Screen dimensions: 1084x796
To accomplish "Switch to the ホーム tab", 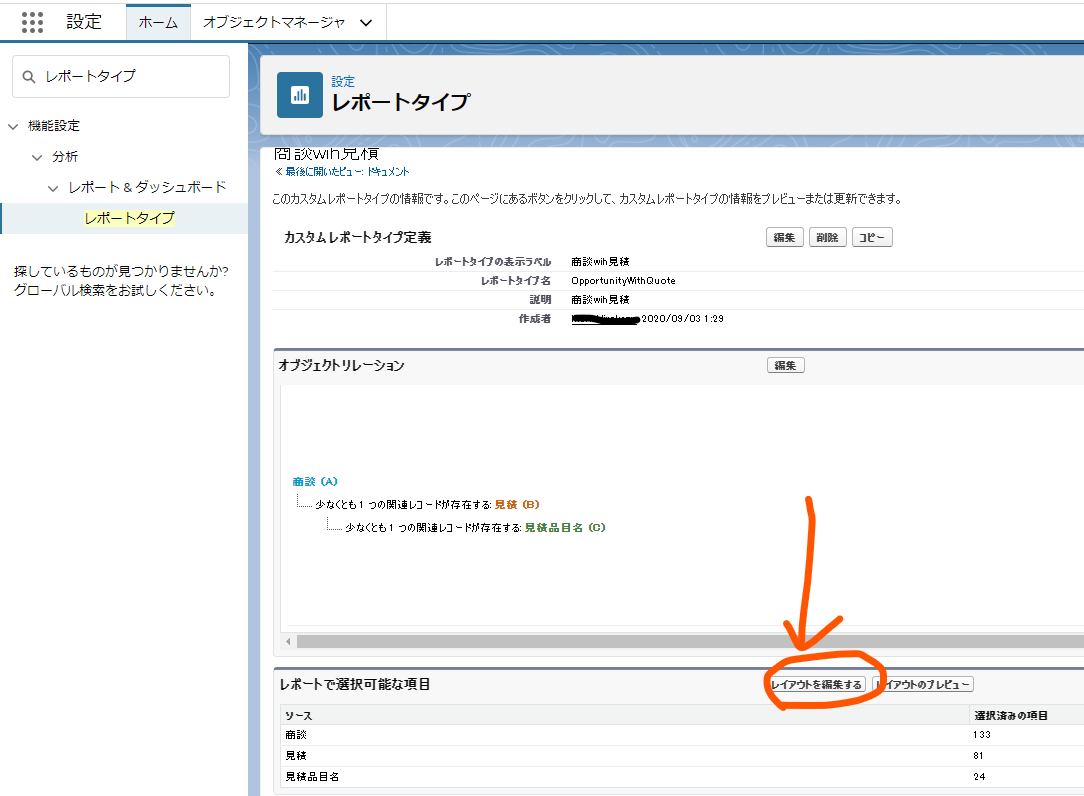I will click(x=158, y=22).
